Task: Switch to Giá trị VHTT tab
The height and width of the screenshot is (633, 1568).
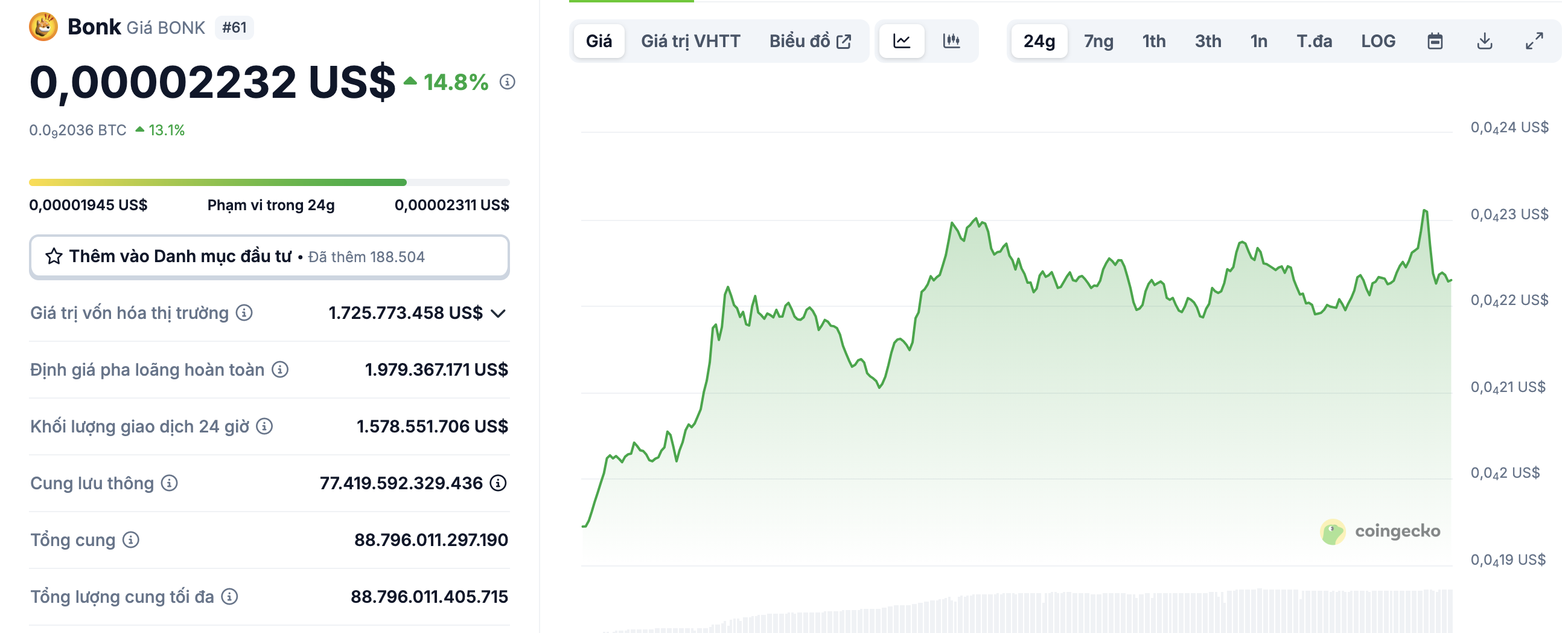Action: coord(690,42)
